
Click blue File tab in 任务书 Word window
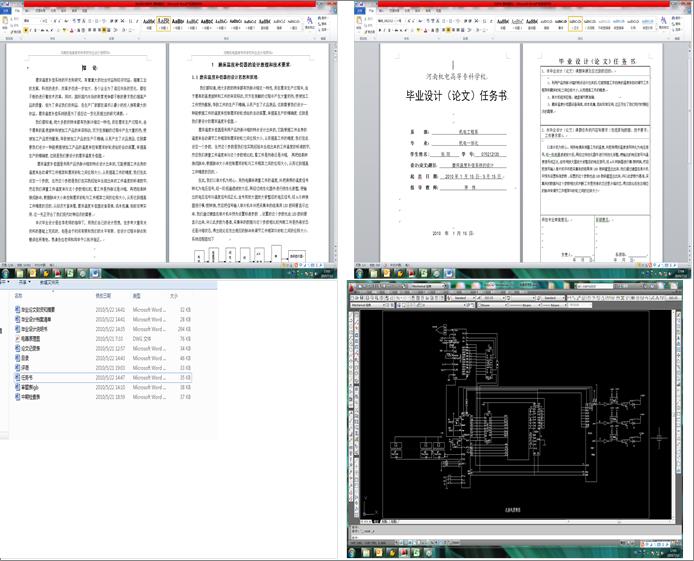(360, 11)
